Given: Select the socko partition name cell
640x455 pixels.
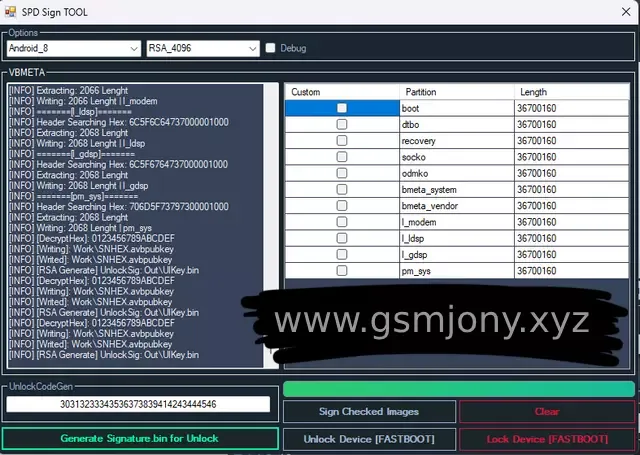Looking at the screenshot, I should coord(457,157).
